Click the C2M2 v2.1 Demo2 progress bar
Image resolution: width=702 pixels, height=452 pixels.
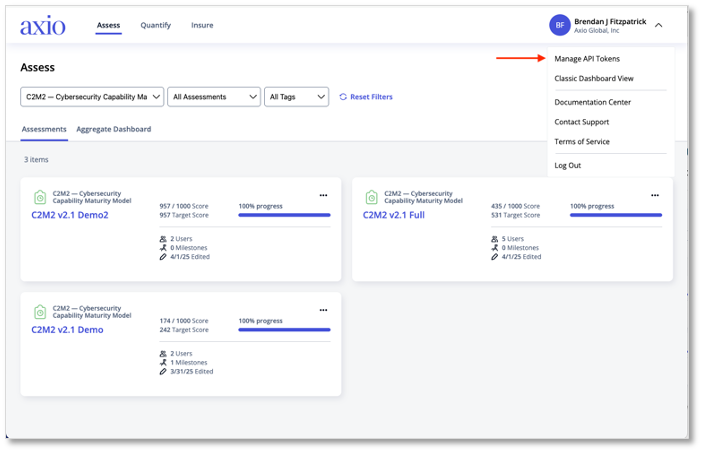pyautogui.click(x=284, y=215)
